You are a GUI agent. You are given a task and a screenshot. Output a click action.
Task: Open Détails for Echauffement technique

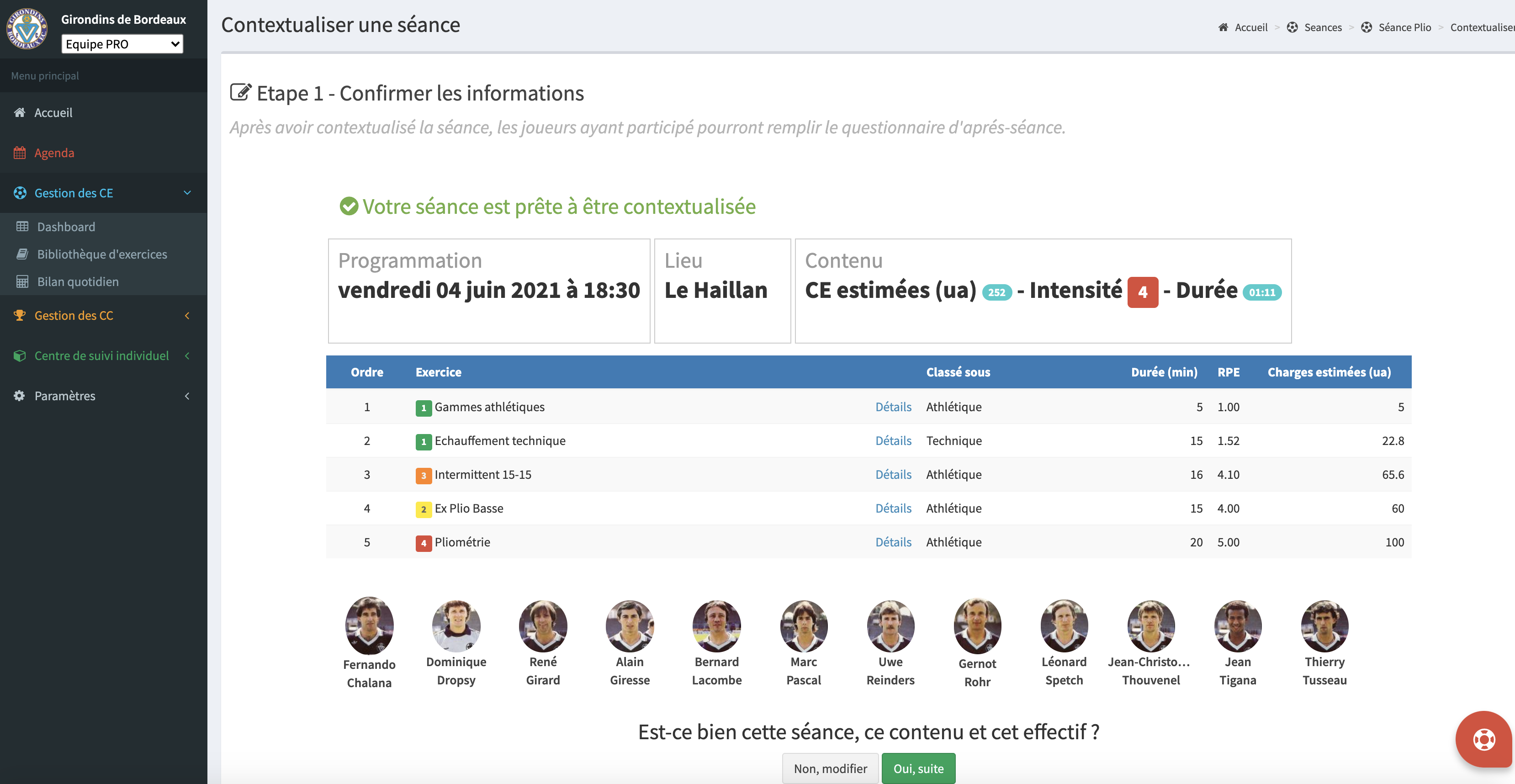coord(893,441)
